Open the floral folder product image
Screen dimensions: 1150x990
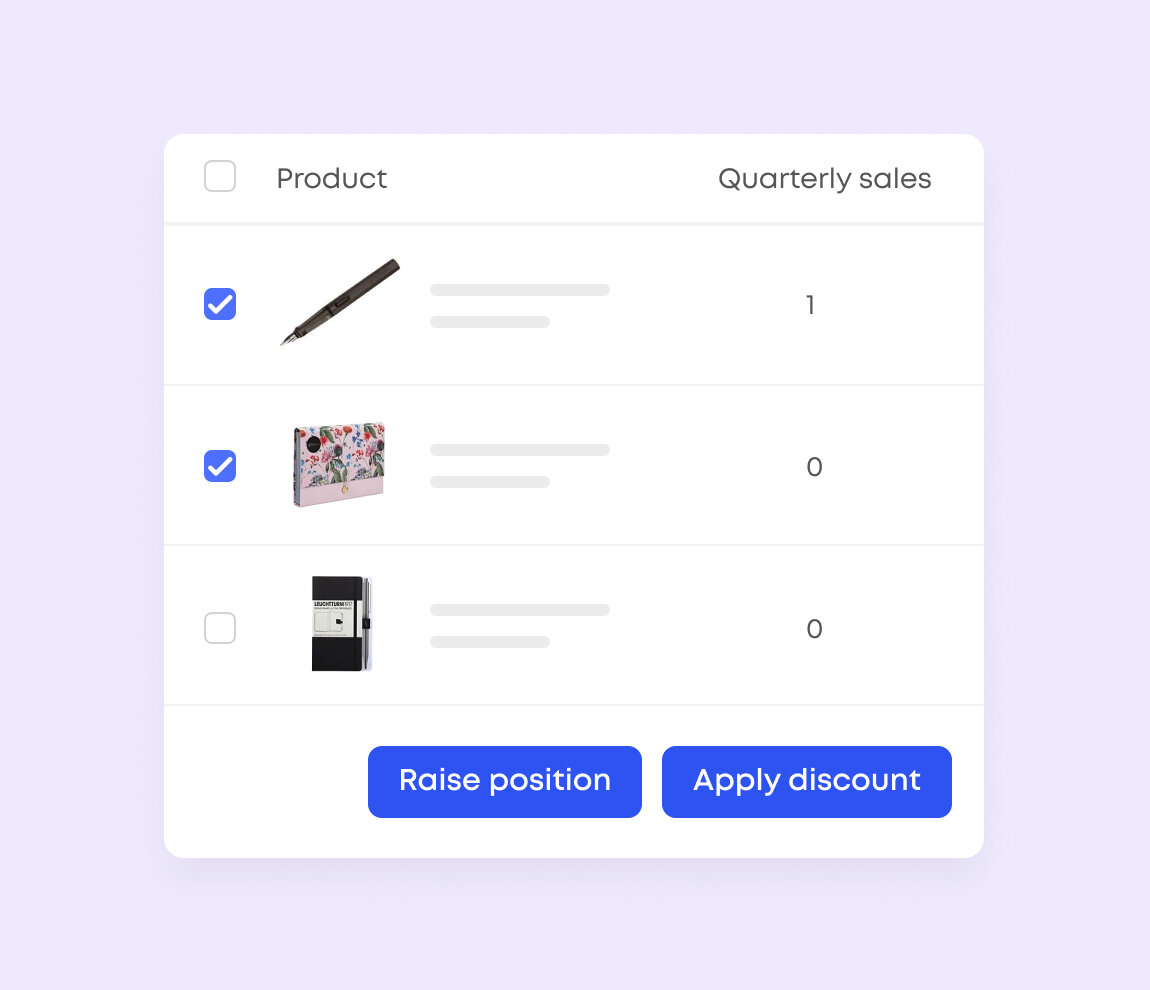click(340, 463)
